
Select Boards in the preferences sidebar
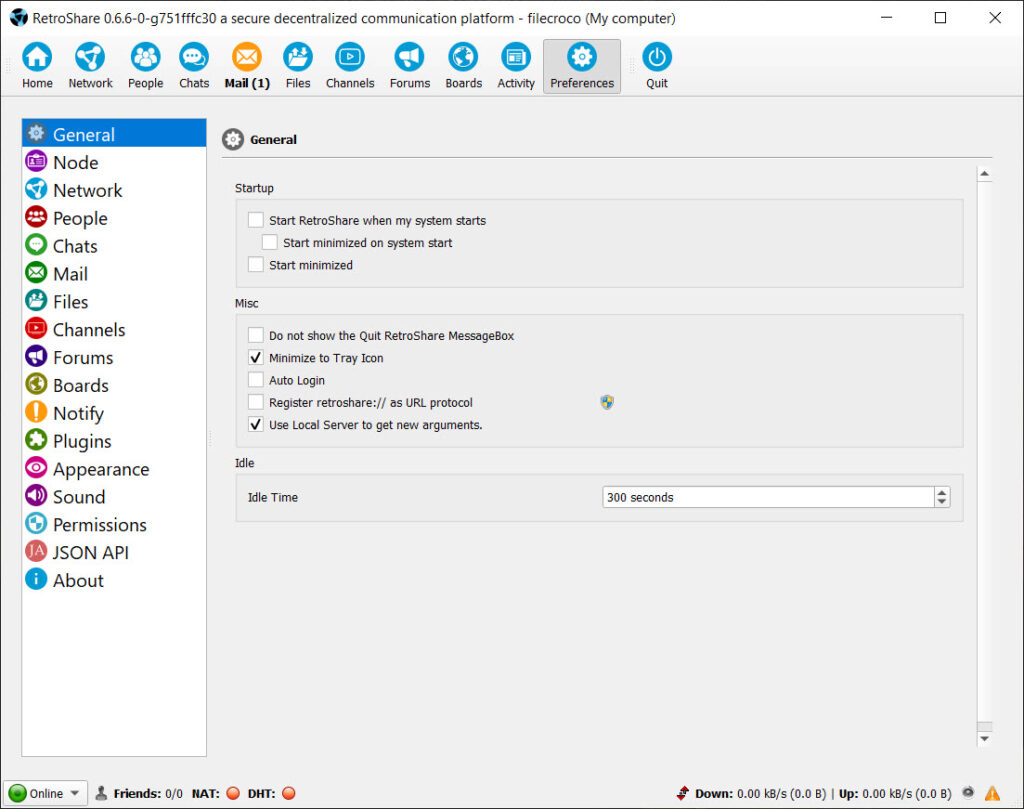coord(114,385)
